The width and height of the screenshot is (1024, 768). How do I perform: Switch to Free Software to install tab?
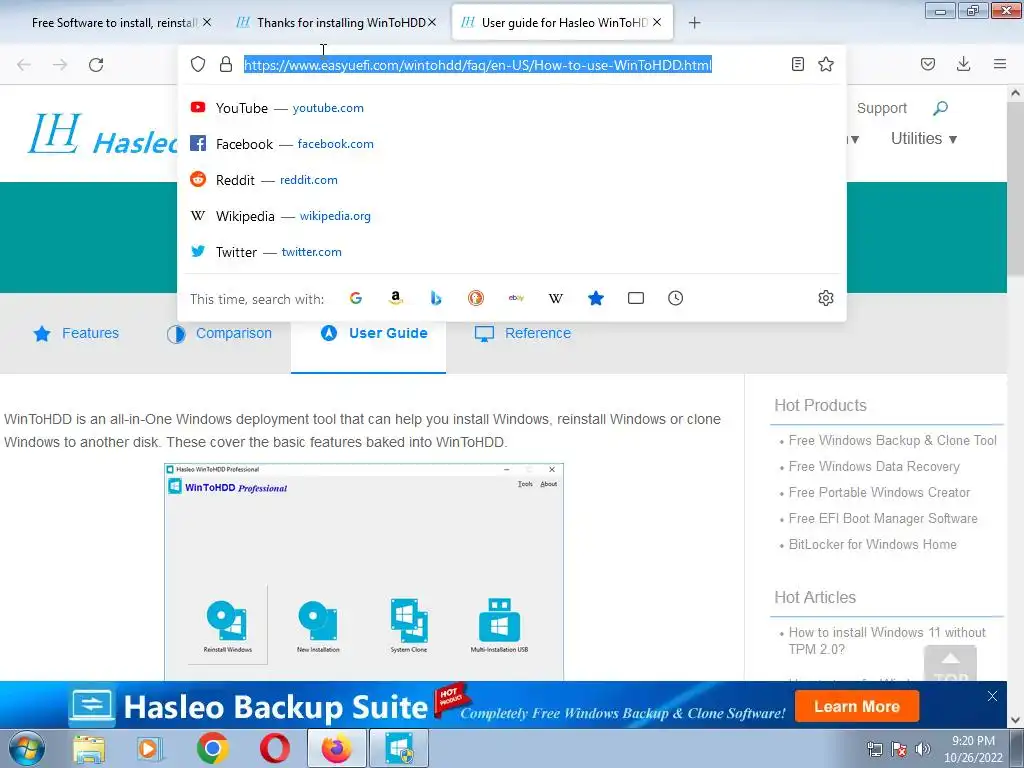(114, 23)
